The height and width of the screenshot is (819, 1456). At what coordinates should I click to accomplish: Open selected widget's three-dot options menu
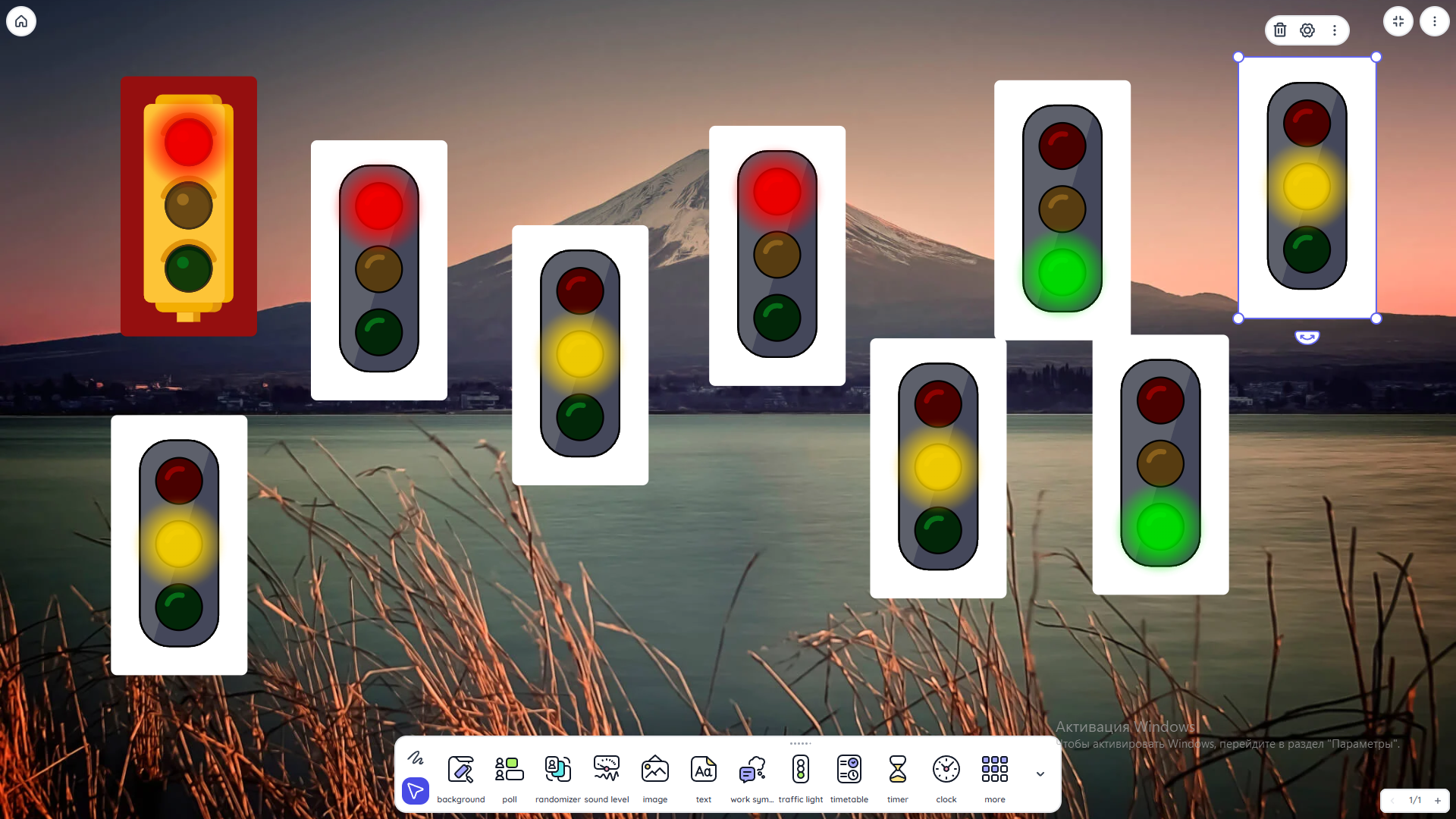(1335, 30)
